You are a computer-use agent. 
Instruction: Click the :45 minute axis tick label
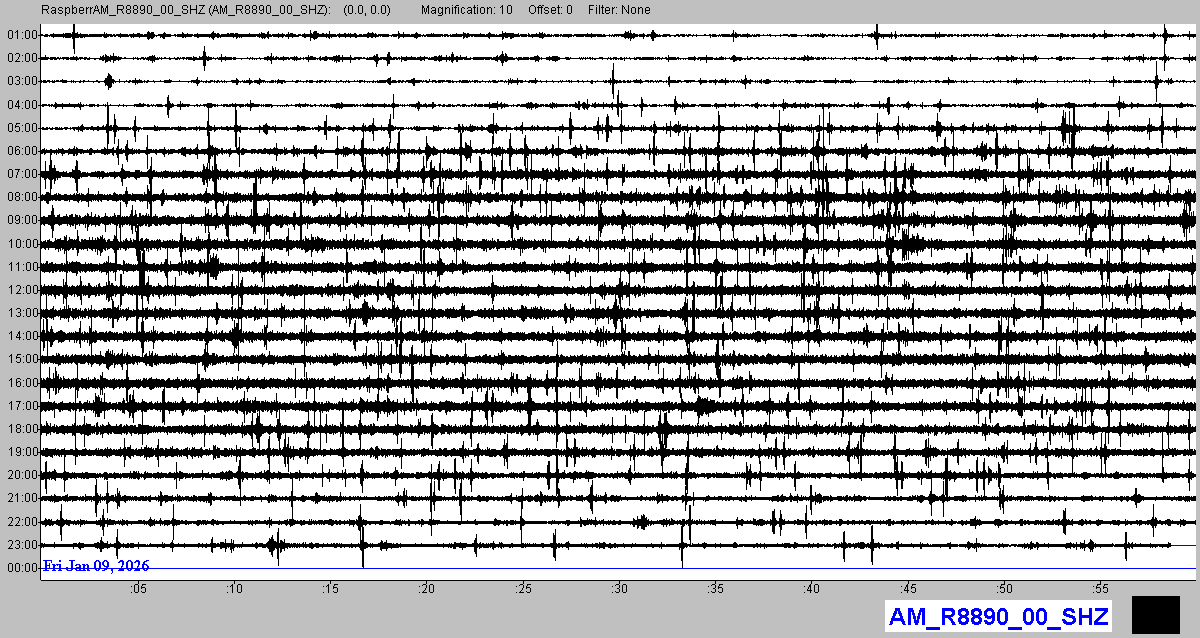pyautogui.click(x=909, y=589)
